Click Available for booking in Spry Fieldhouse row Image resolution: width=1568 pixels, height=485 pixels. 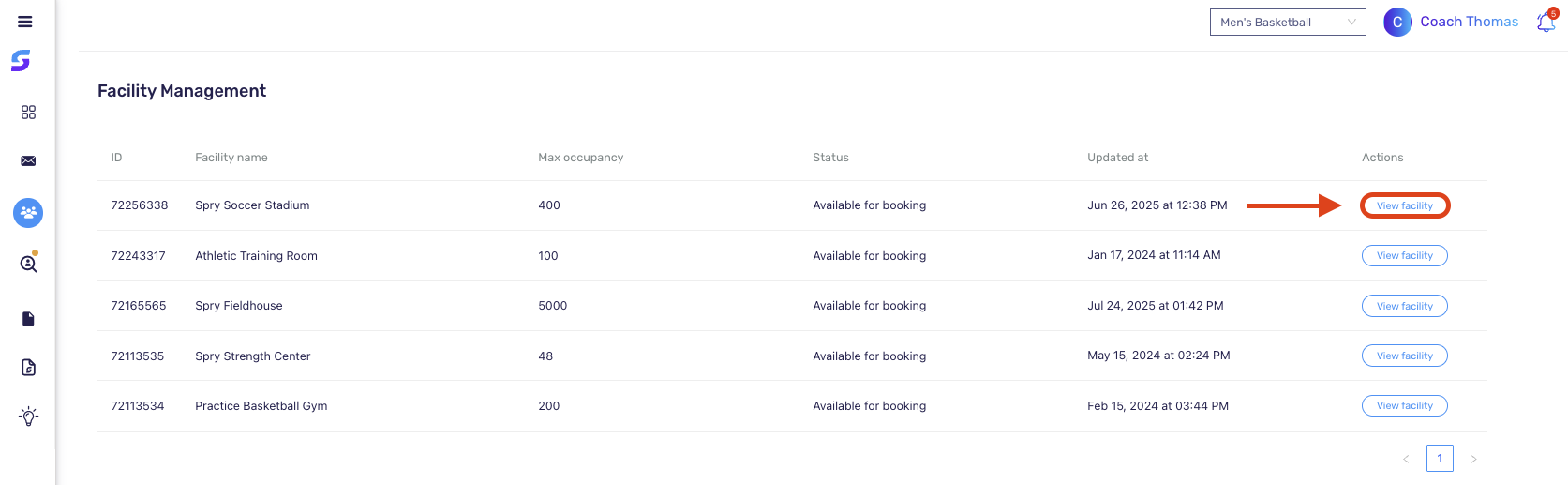[x=870, y=306]
